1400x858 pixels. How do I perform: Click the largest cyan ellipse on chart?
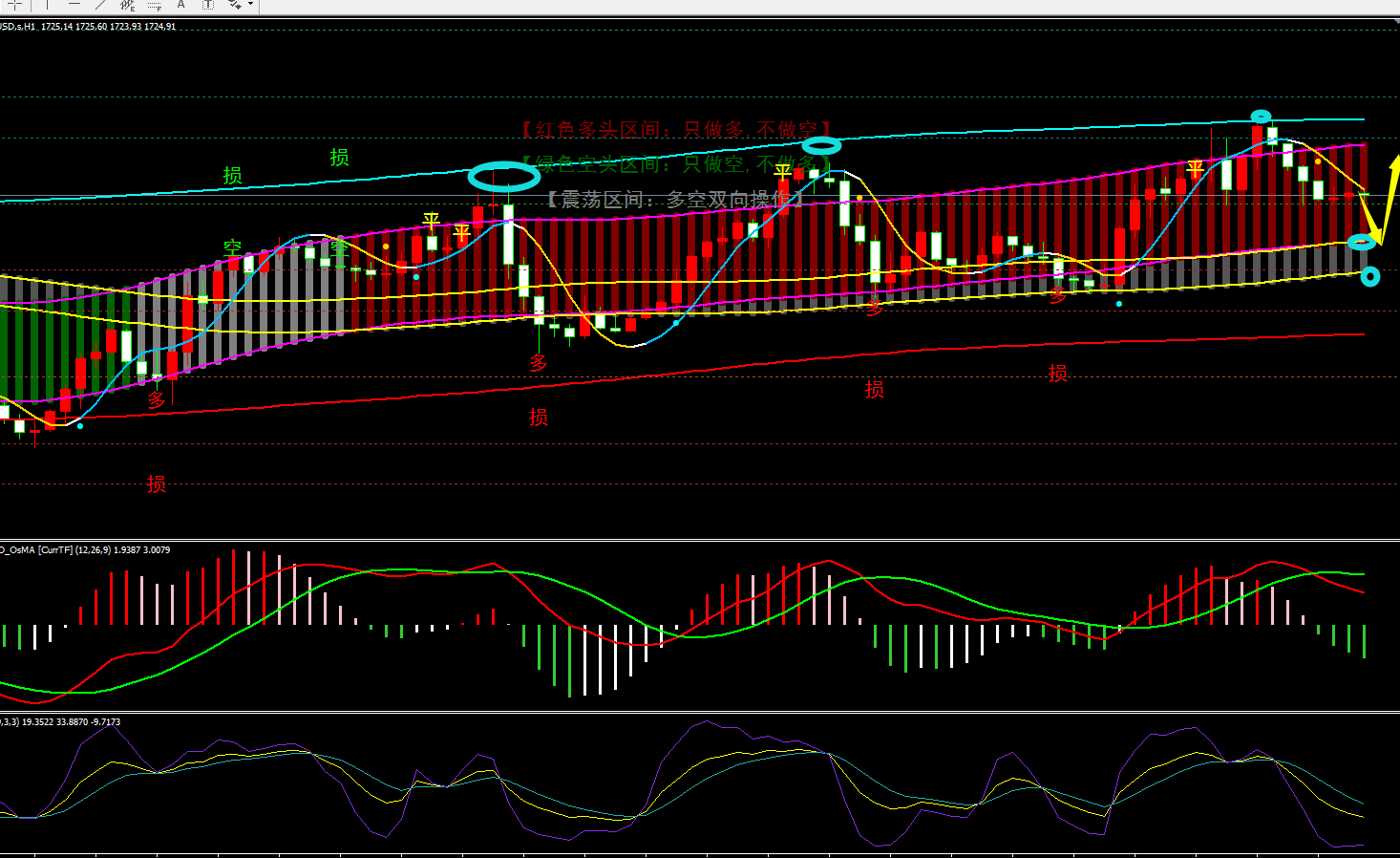504,177
